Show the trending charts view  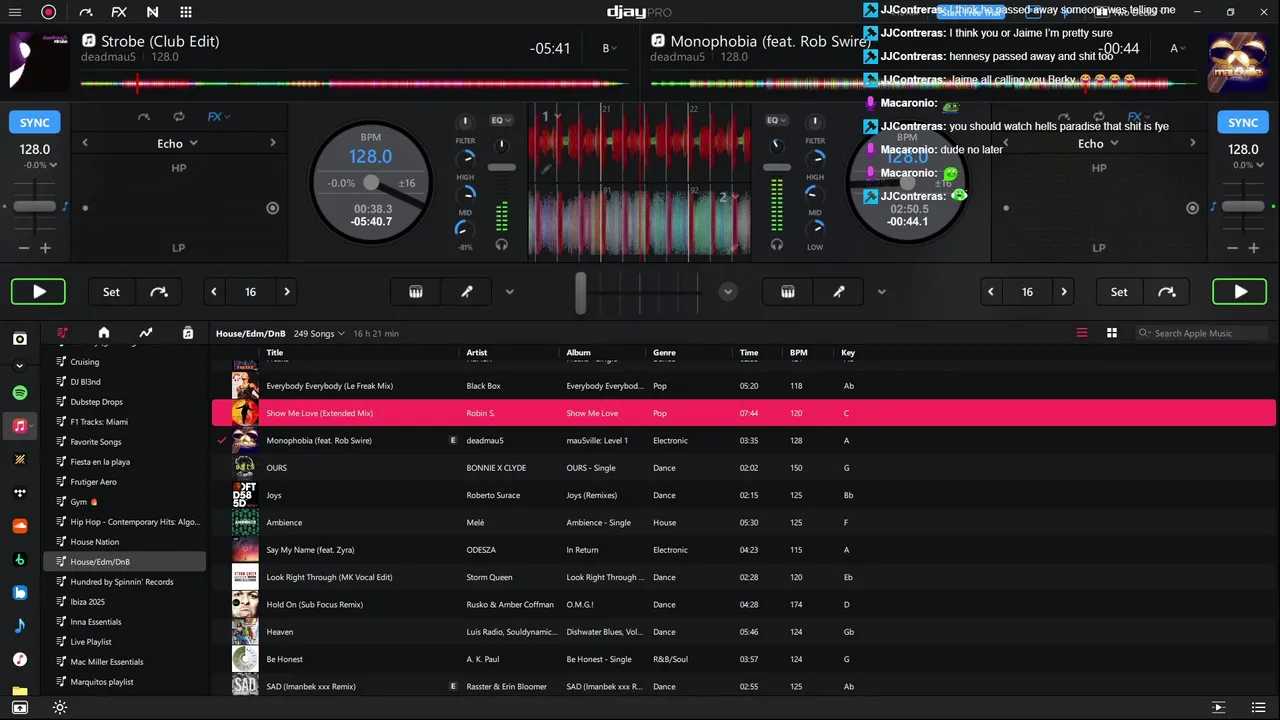coord(146,333)
